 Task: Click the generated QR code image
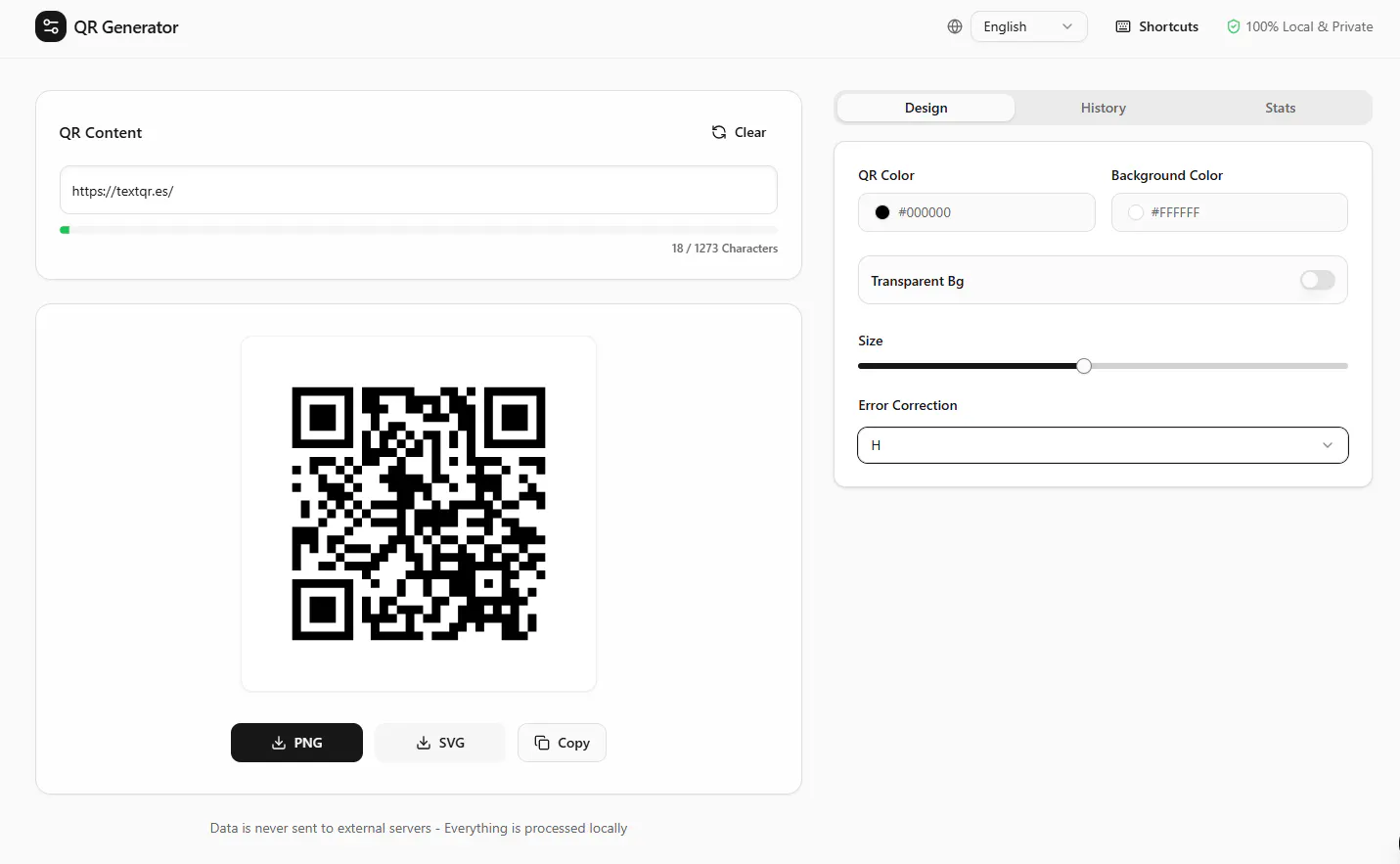(x=419, y=514)
